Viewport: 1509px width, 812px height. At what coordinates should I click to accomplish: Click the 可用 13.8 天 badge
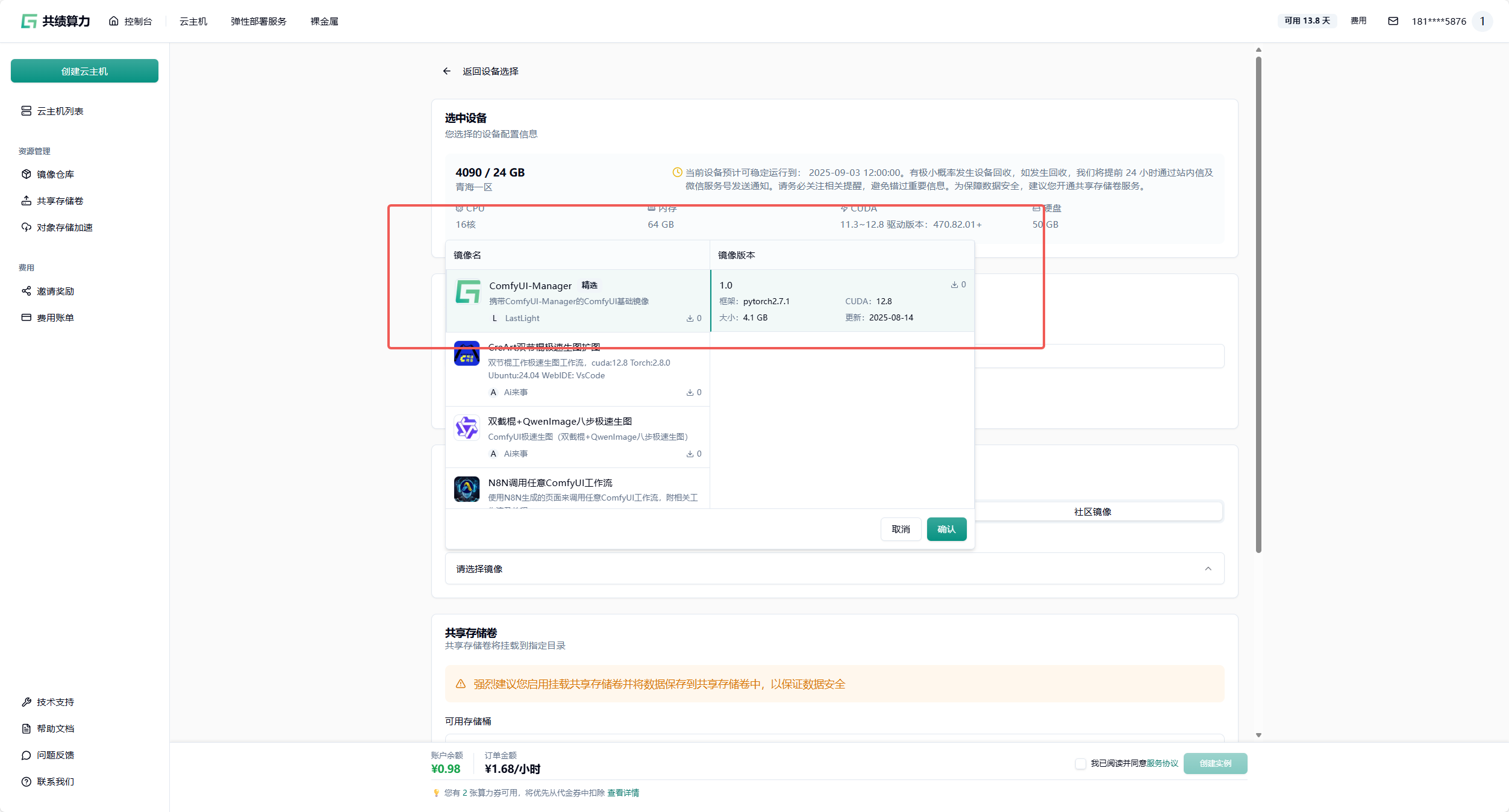pyautogui.click(x=1307, y=20)
